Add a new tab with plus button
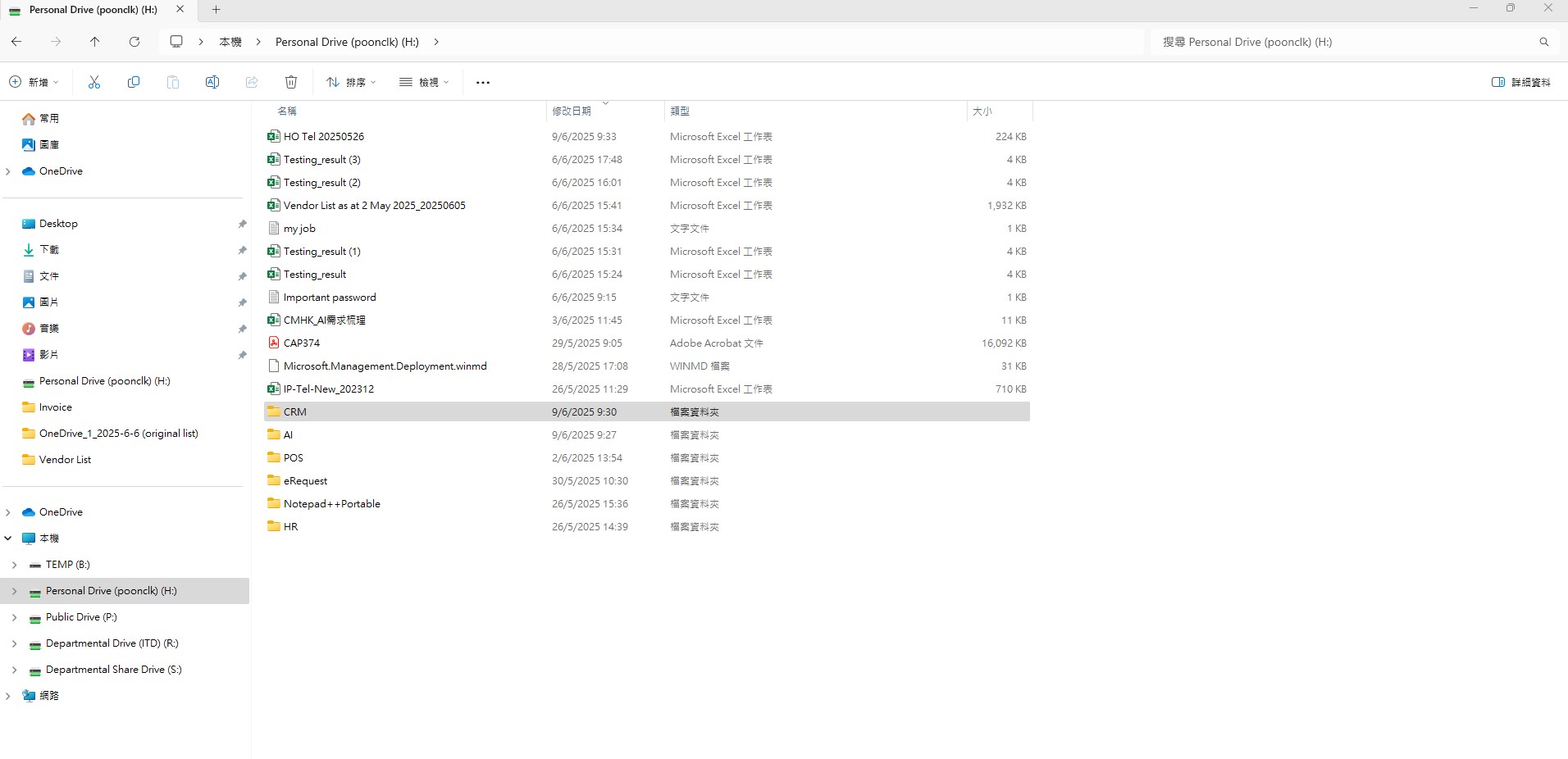Image resolution: width=1568 pixels, height=759 pixels. 217,10
